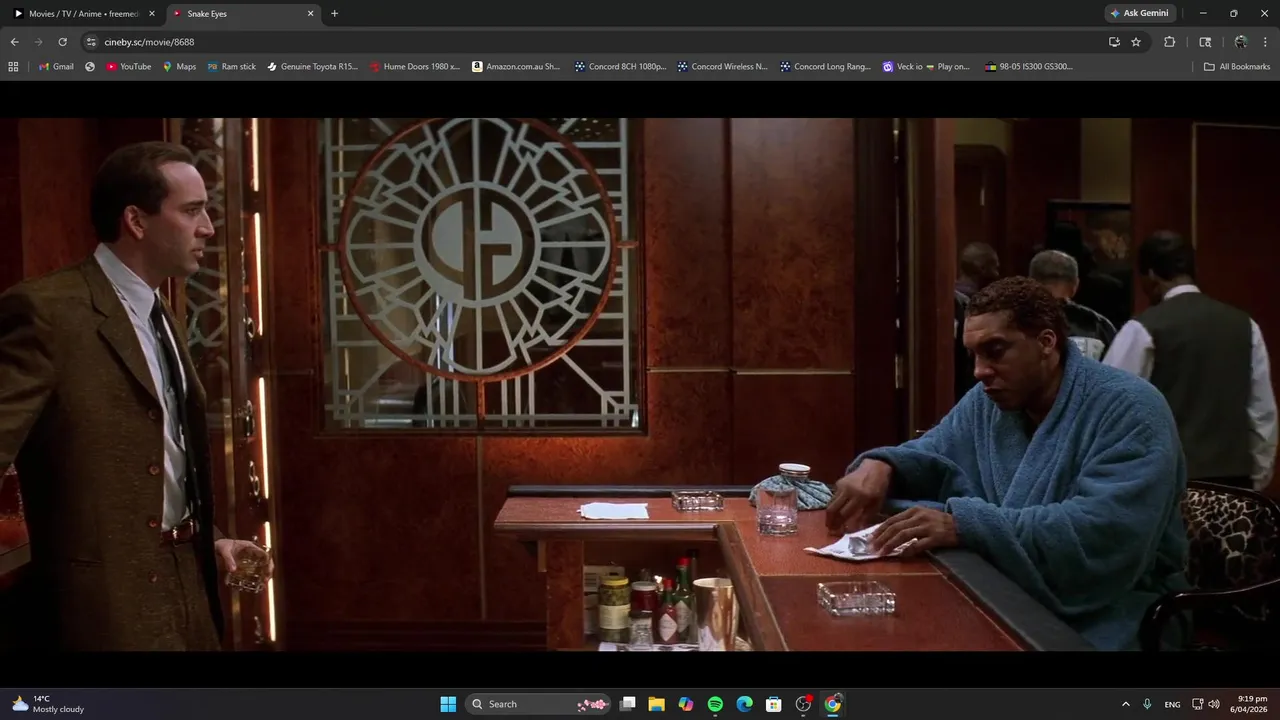Open a new browser tab
Screen dimensions: 1280x720
coord(334,14)
